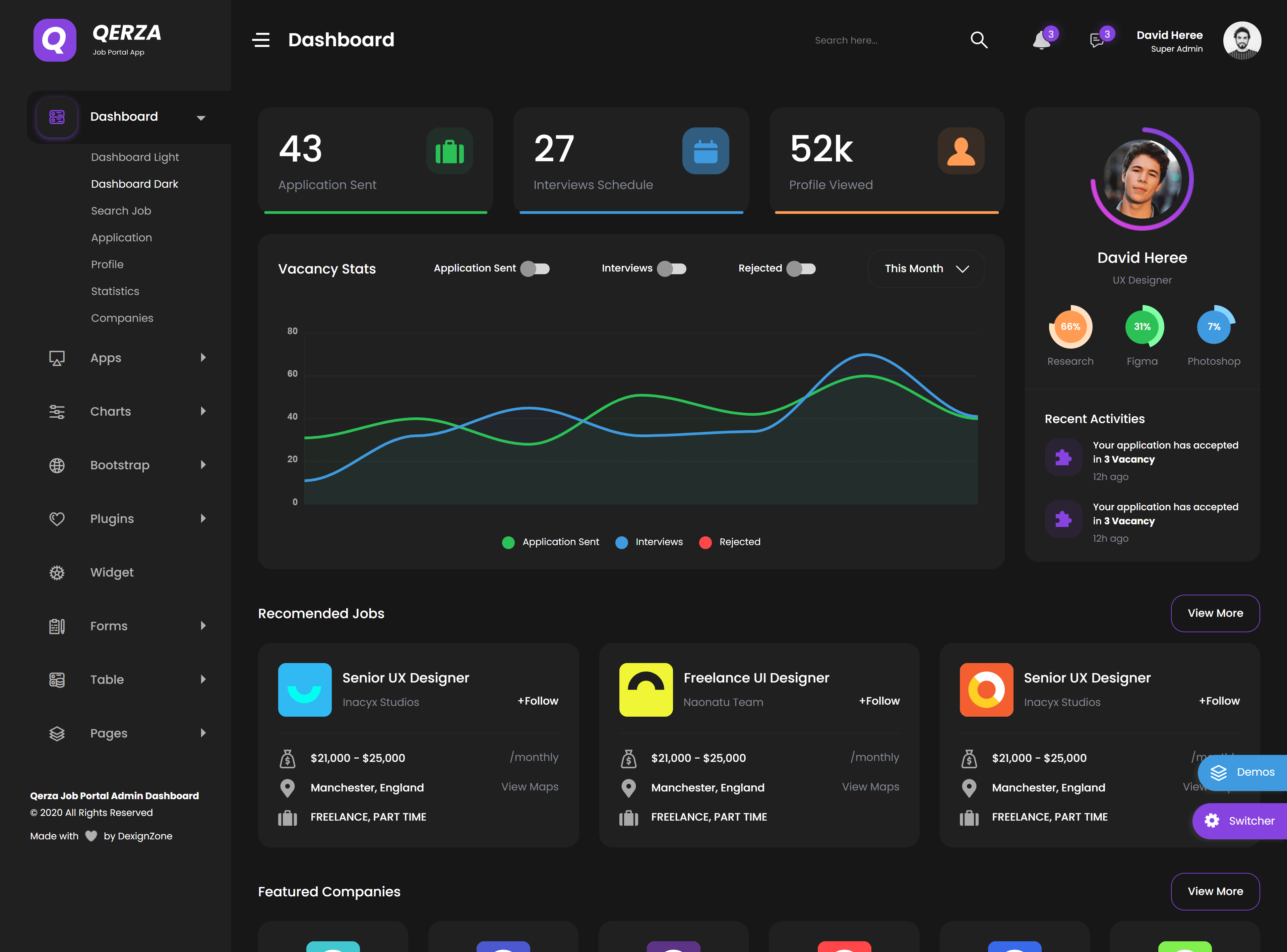Open the This Month dropdown
This screenshot has width=1287, height=952.
926,269
